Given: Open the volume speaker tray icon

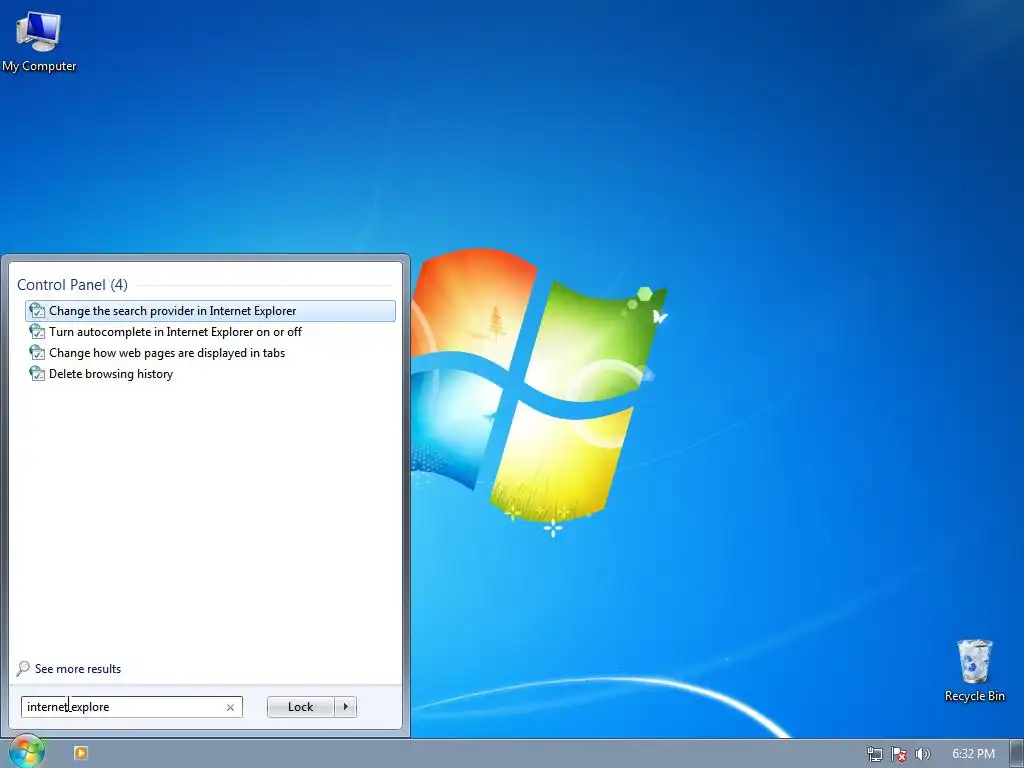Looking at the screenshot, I should coord(922,754).
